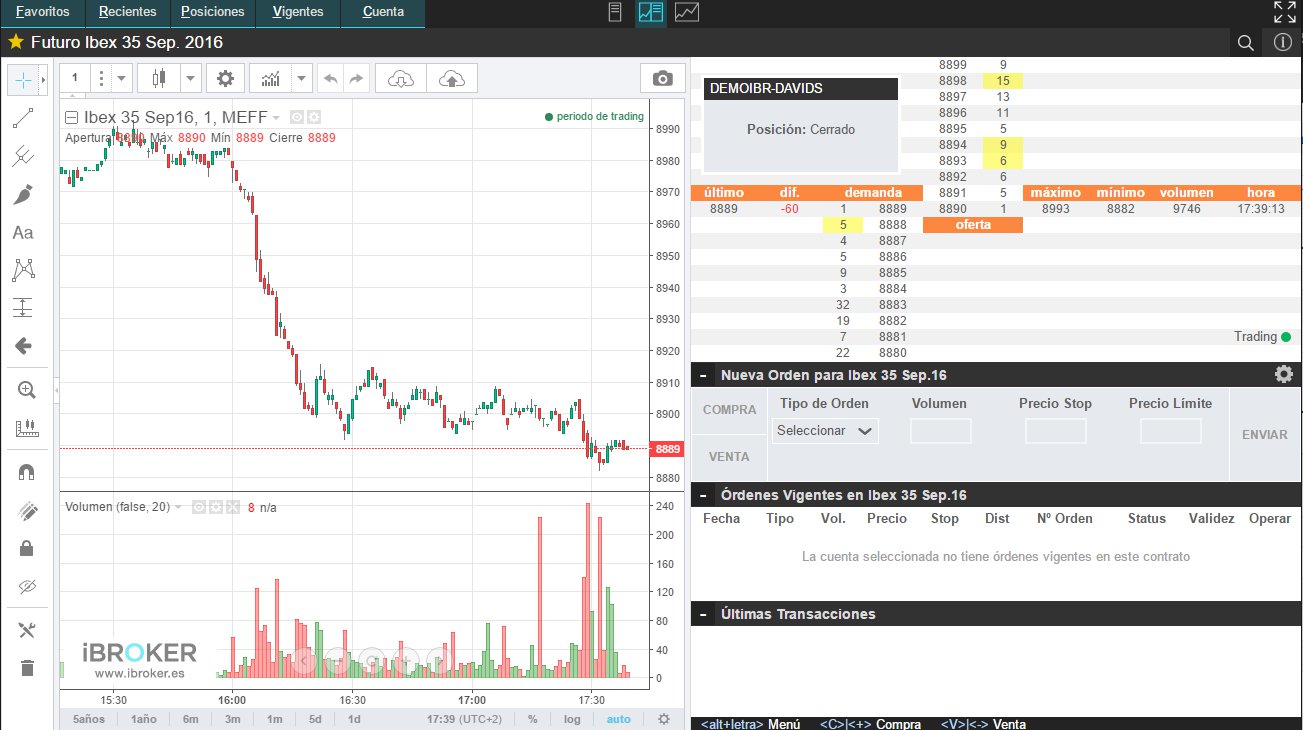Set chart range to 1año
Screen dimensions: 1303x730
pyautogui.click(x=144, y=719)
